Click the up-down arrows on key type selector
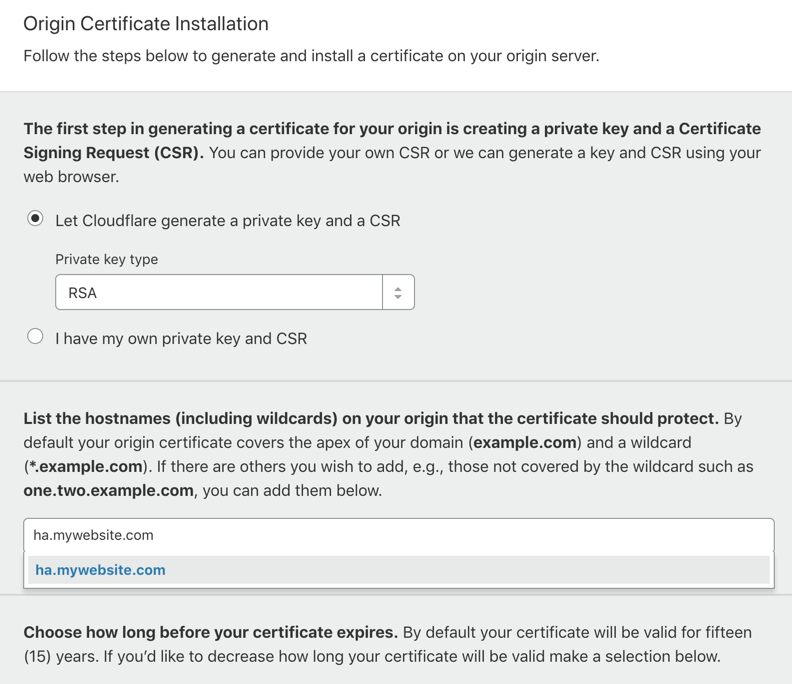792x684 pixels. click(398, 292)
